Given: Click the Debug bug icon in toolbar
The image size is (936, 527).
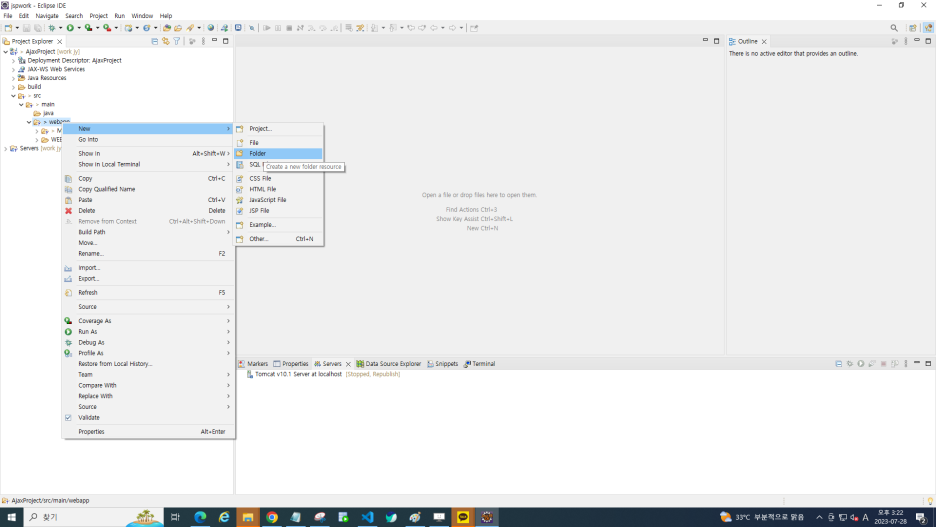Looking at the screenshot, I should coord(52,28).
